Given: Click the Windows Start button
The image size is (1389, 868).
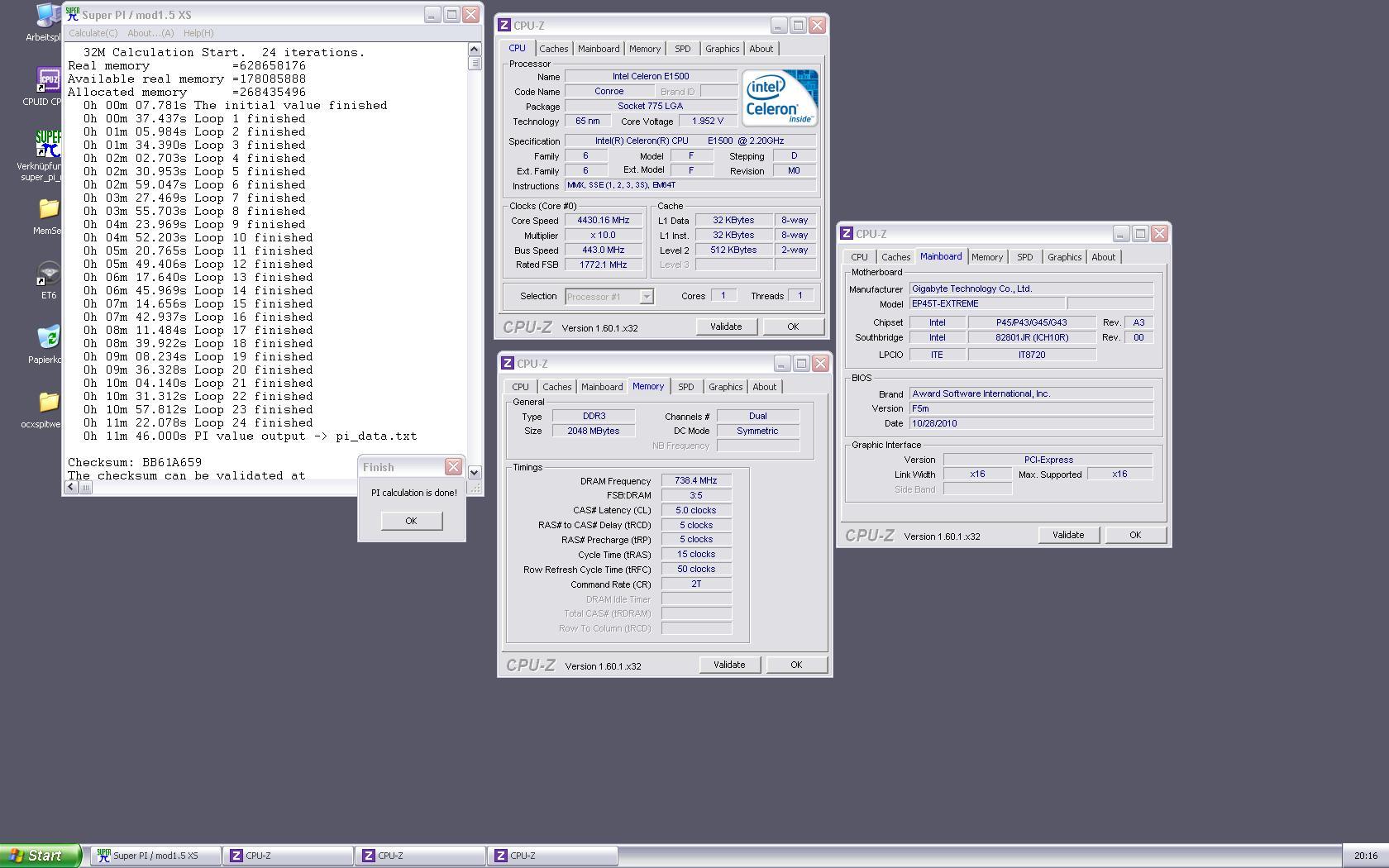Looking at the screenshot, I should coord(40,856).
